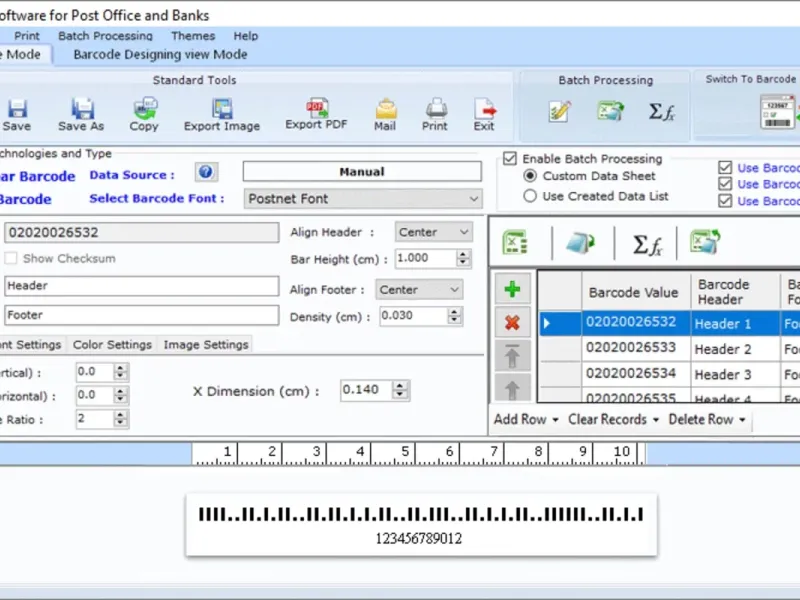Click the green plus add row icon

[x=512, y=289]
